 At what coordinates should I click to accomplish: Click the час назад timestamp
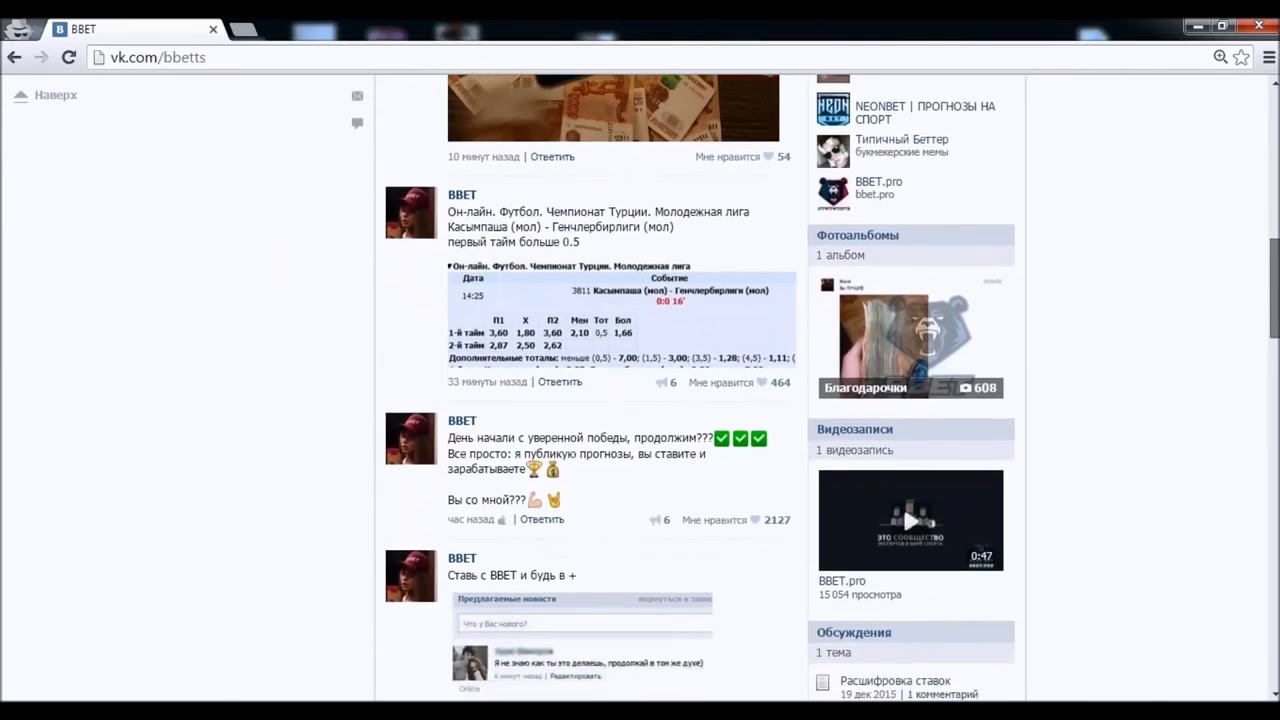coord(471,520)
